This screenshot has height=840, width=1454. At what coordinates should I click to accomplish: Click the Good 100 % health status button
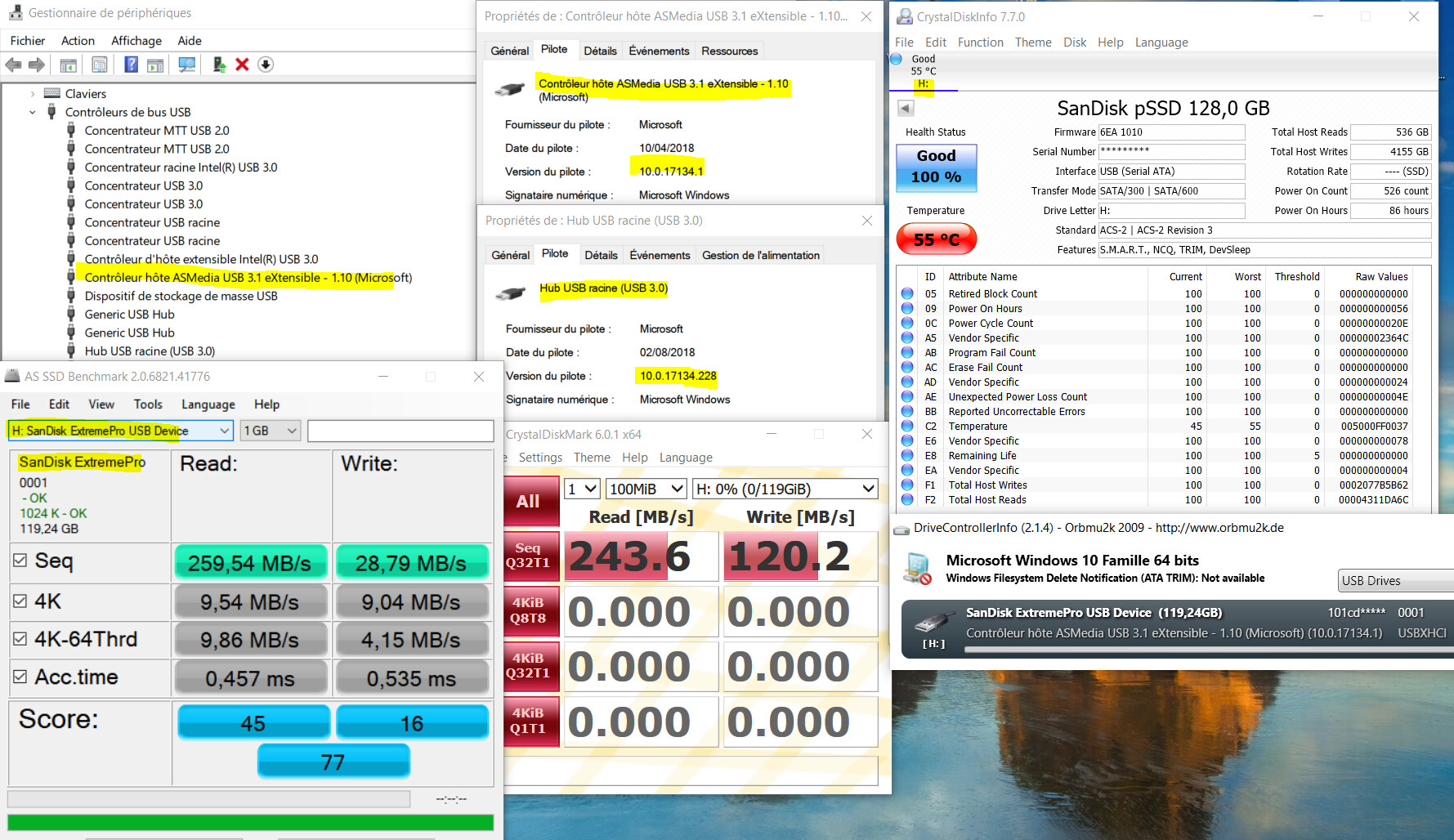click(x=936, y=167)
